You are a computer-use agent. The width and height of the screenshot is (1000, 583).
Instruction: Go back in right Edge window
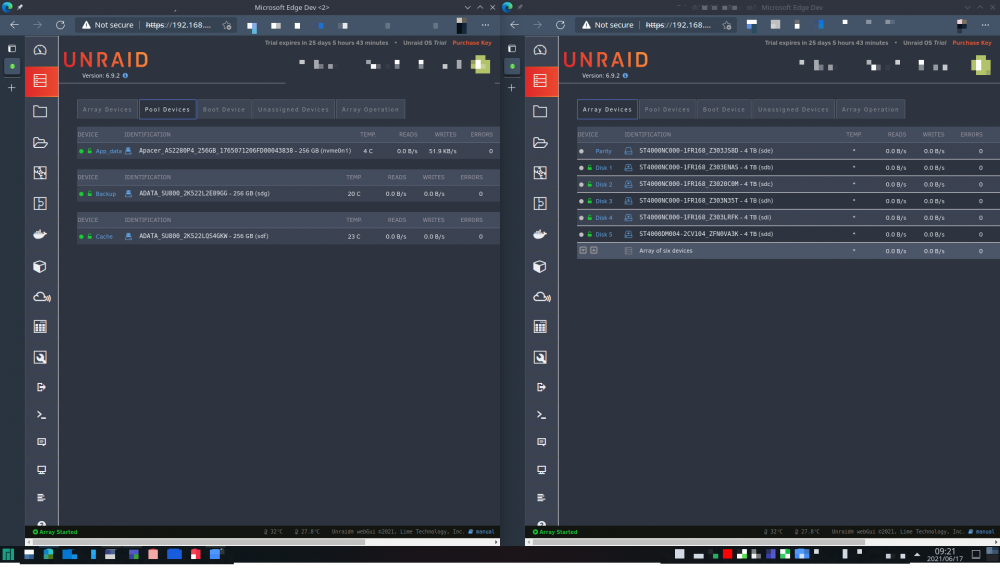tap(514, 25)
